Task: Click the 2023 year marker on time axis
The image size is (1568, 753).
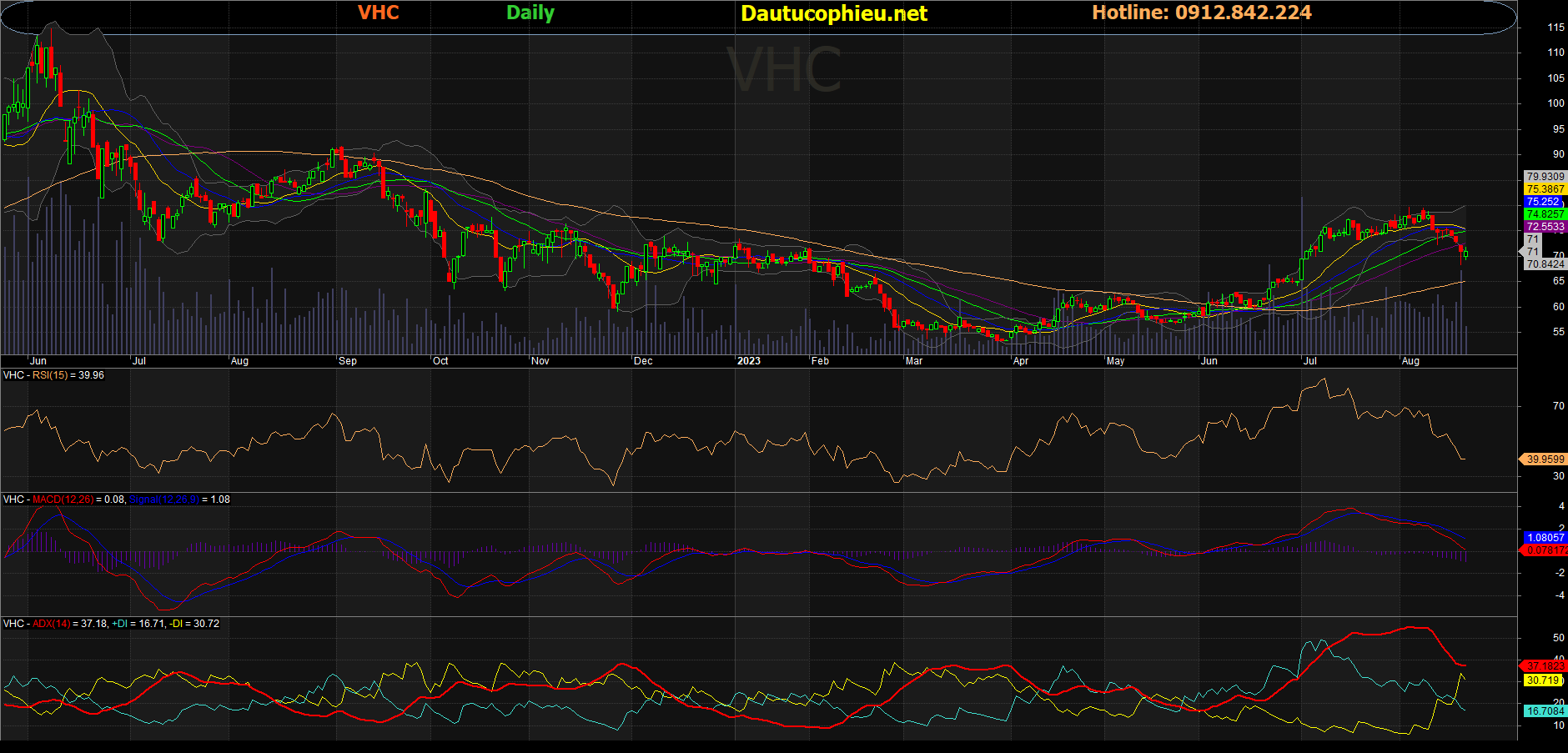Action: point(748,361)
